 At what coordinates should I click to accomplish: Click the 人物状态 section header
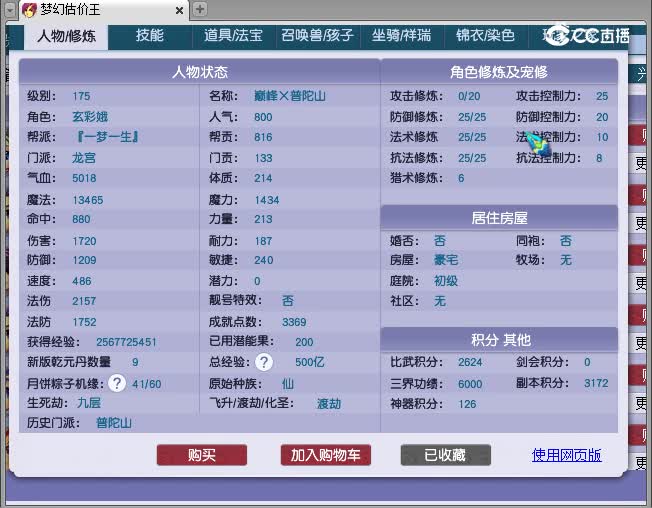(200, 72)
